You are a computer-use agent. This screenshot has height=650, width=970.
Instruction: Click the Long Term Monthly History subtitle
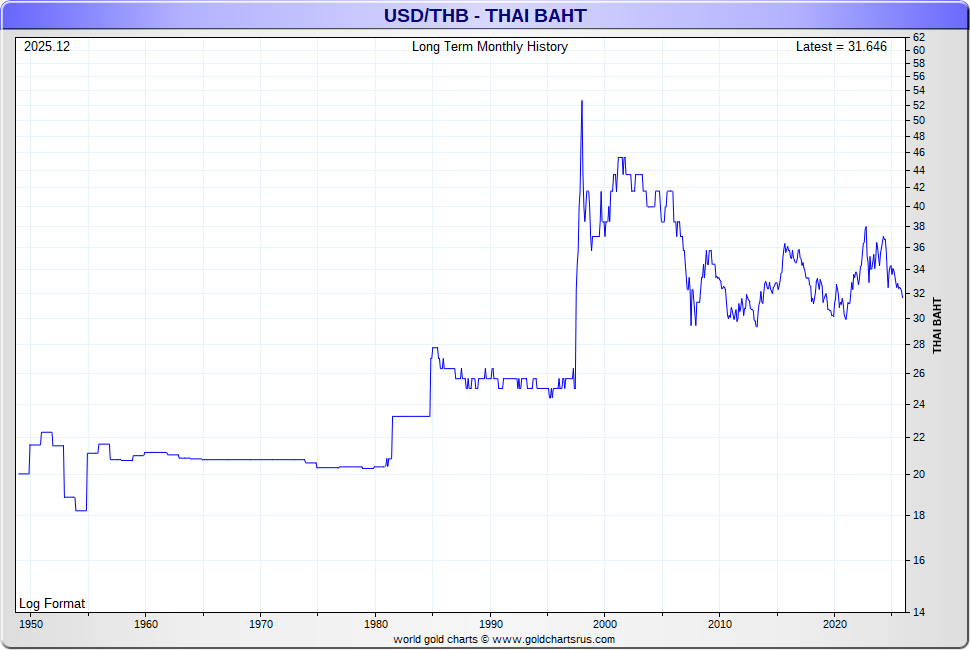[489, 47]
